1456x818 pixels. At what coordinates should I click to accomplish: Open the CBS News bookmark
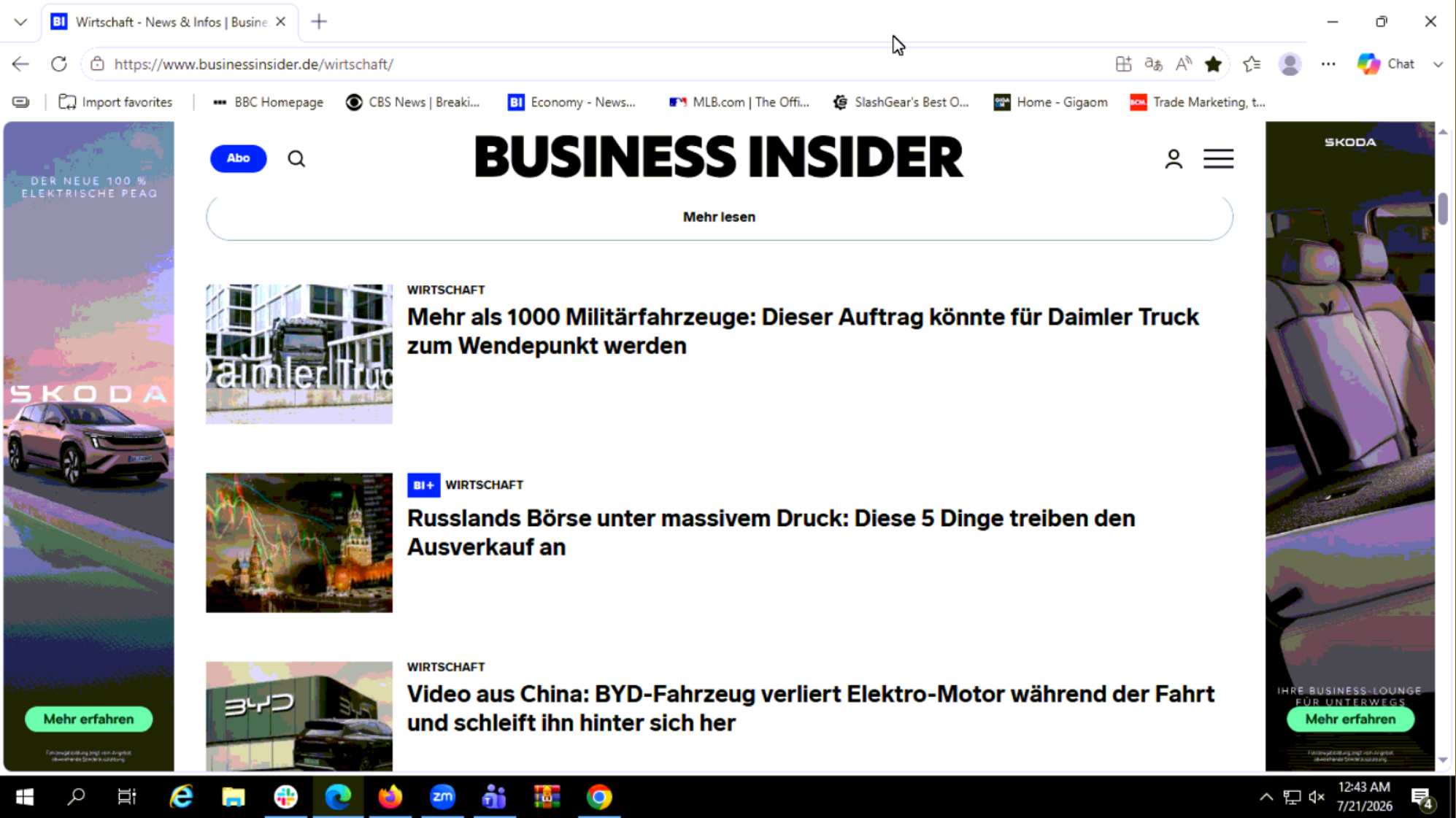pyautogui.click(x=413, y=102)
